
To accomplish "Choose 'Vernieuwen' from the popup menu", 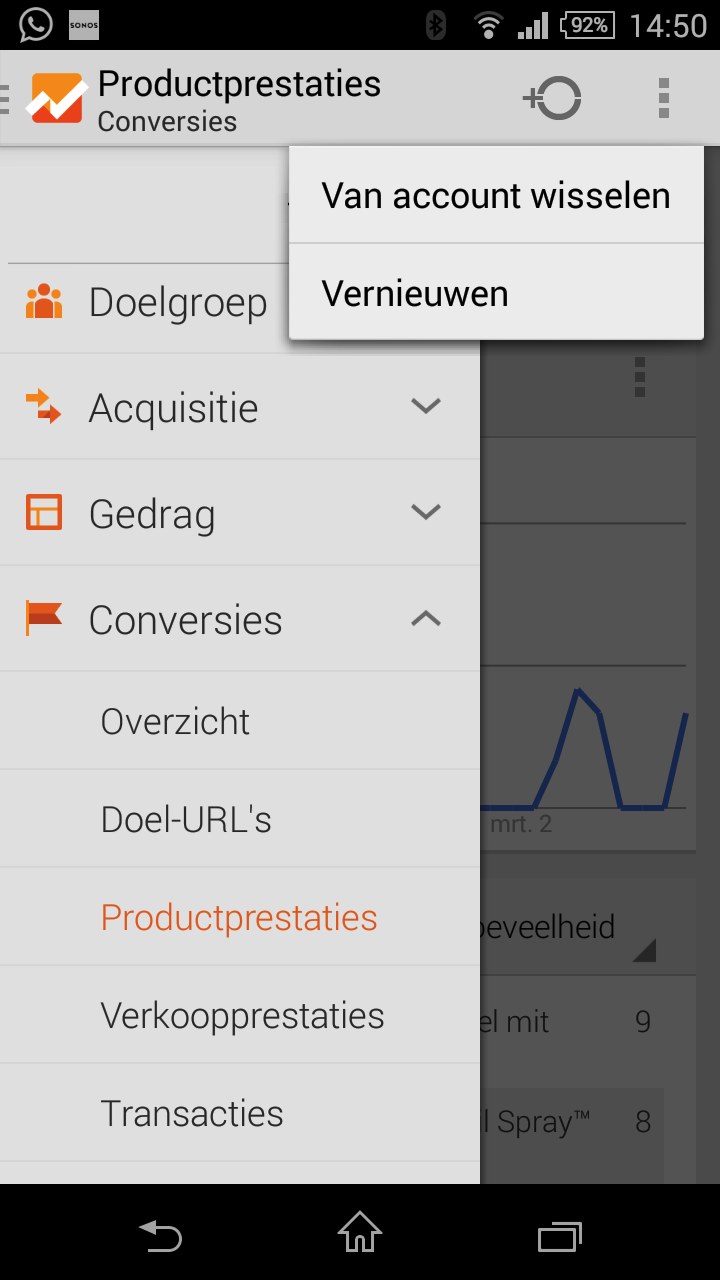I will (x=496, y=294).
